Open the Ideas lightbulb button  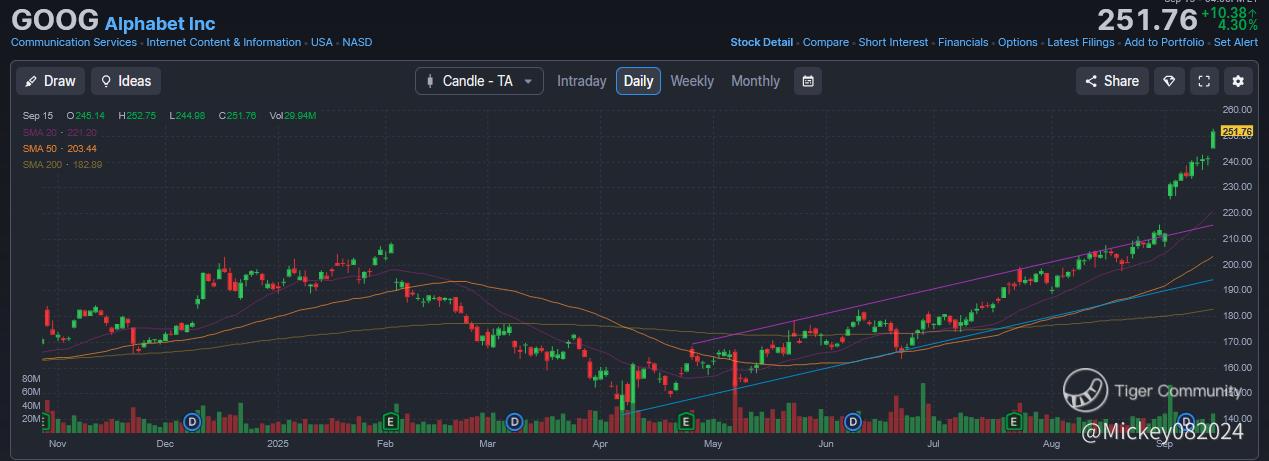tap(126, 81)
